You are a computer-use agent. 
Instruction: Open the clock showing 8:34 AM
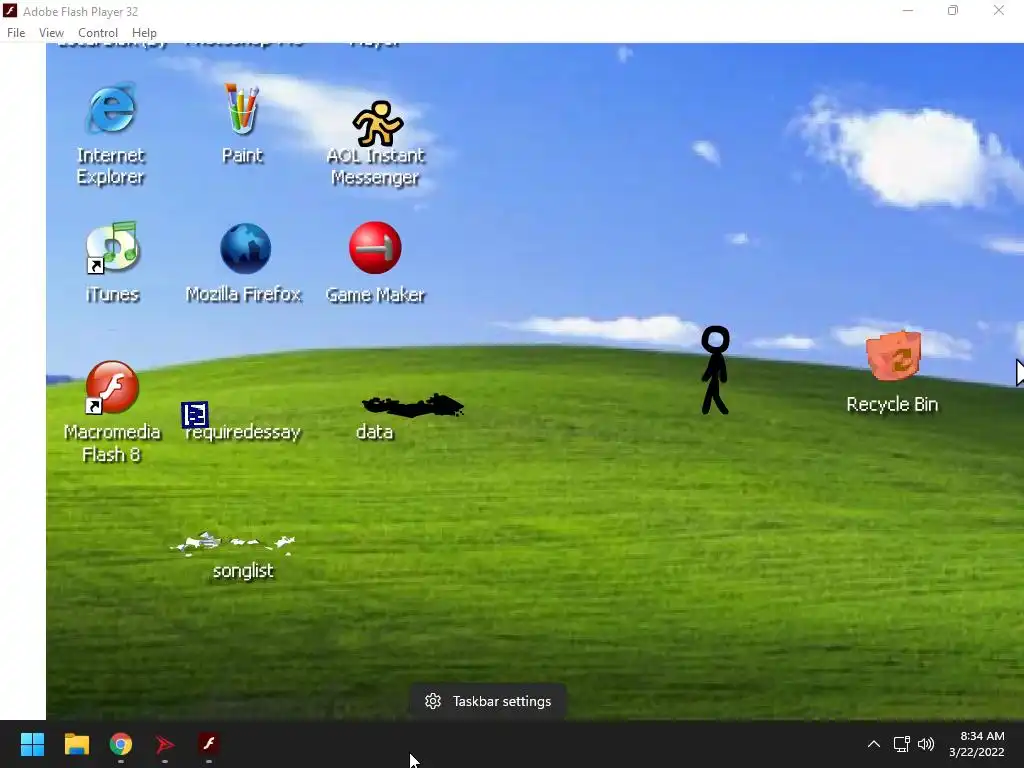pyautogui.click(x=977, y=744)
